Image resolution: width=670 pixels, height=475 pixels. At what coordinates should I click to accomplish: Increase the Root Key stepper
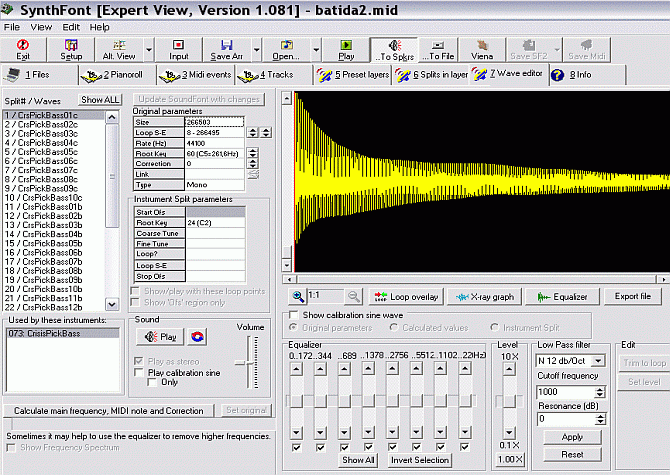click(x=253, y=151)
